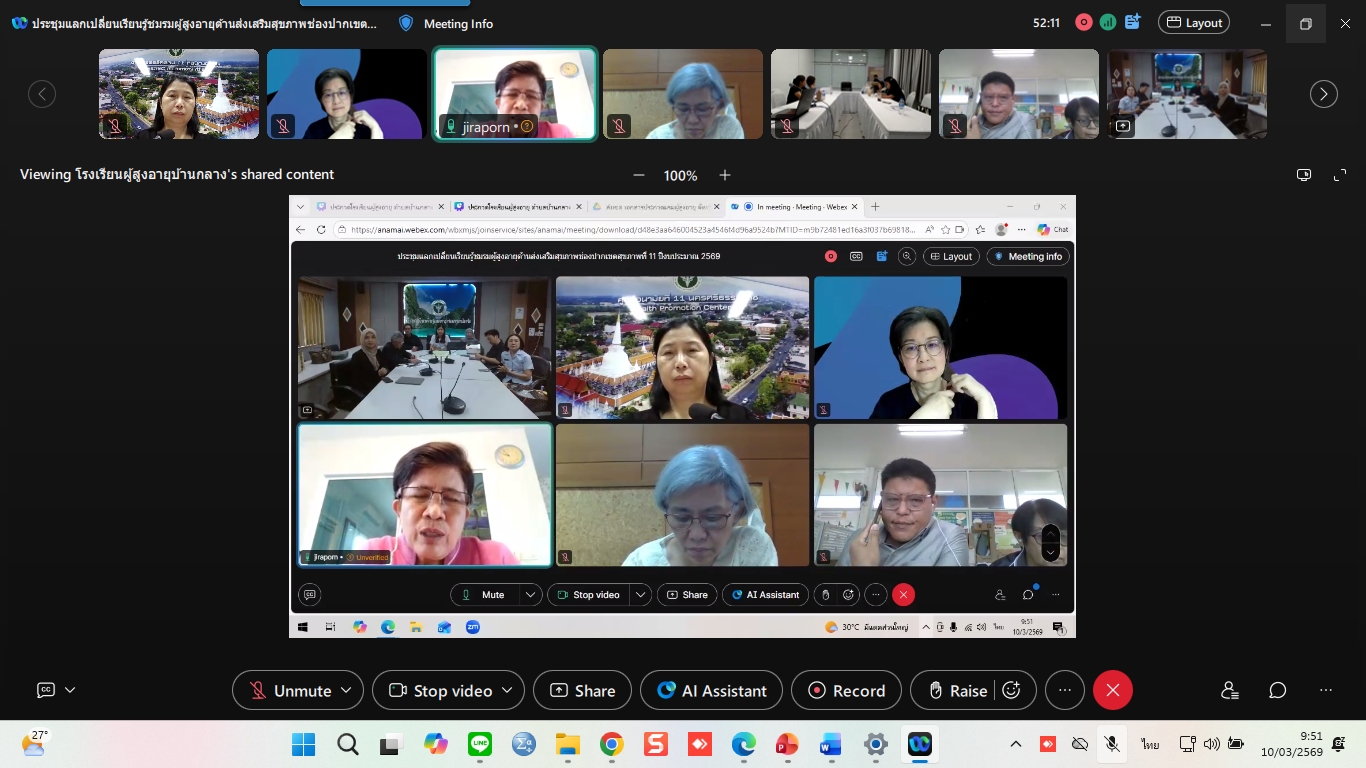Open the reactions smiley icon
The width and height of the screenshot is (1366, 768).
pyautogui.click(x=1011, y=690)
